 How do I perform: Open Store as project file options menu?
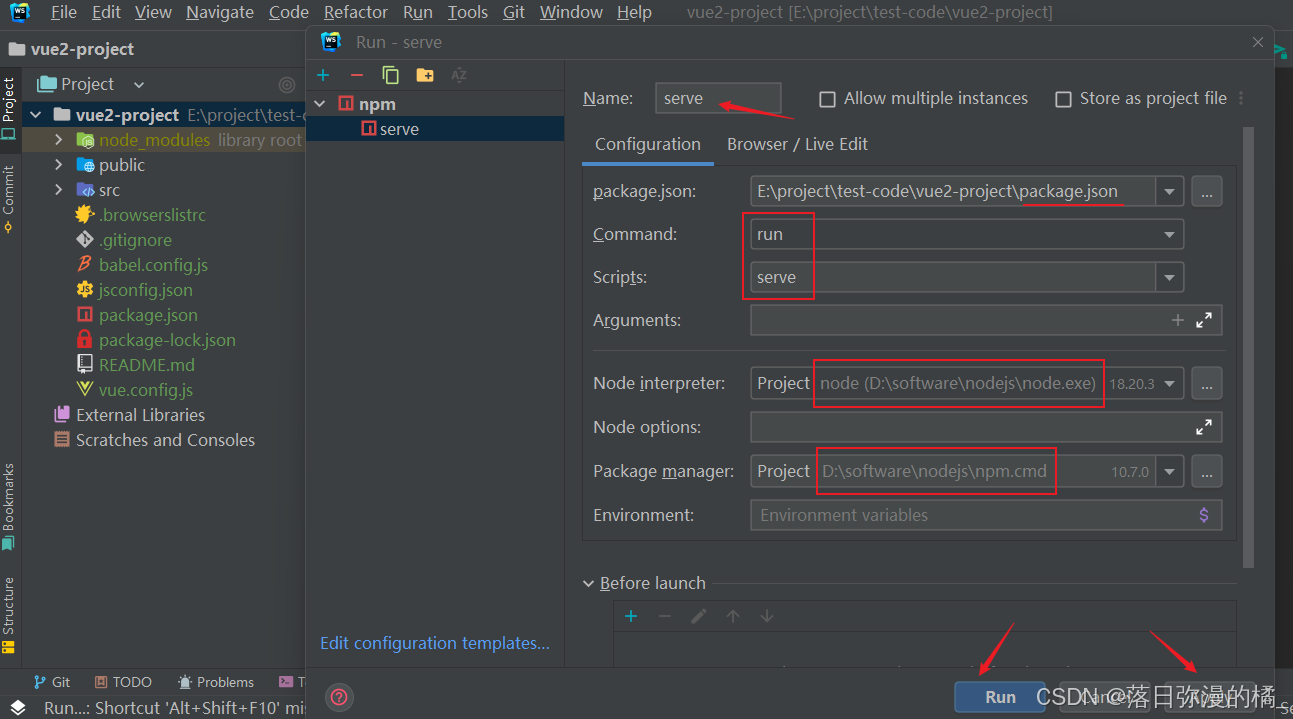[x=1241, y=98]
